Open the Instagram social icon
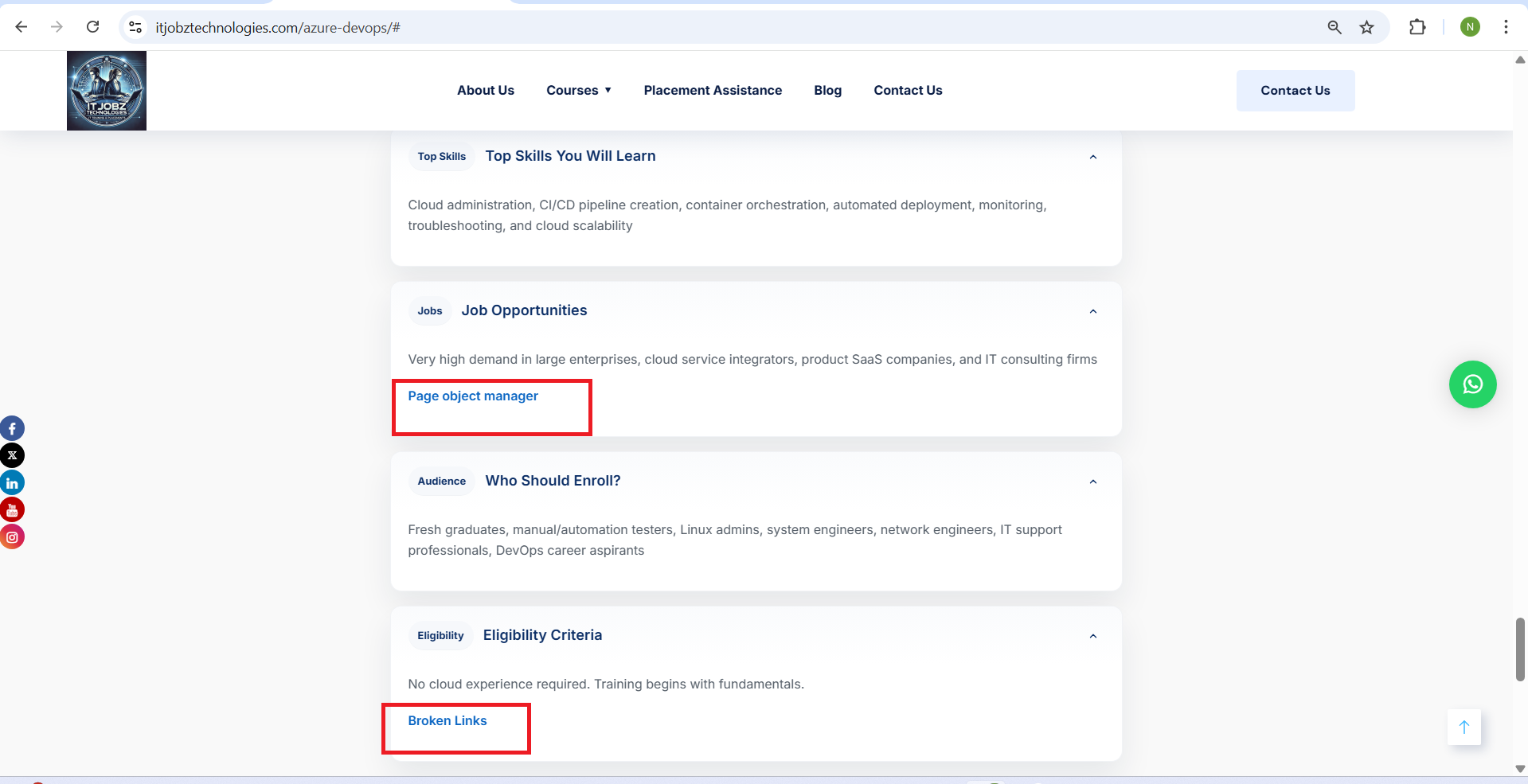This screenshot has width=1528, height=784. pyautogui.click(x=12, y=537)
